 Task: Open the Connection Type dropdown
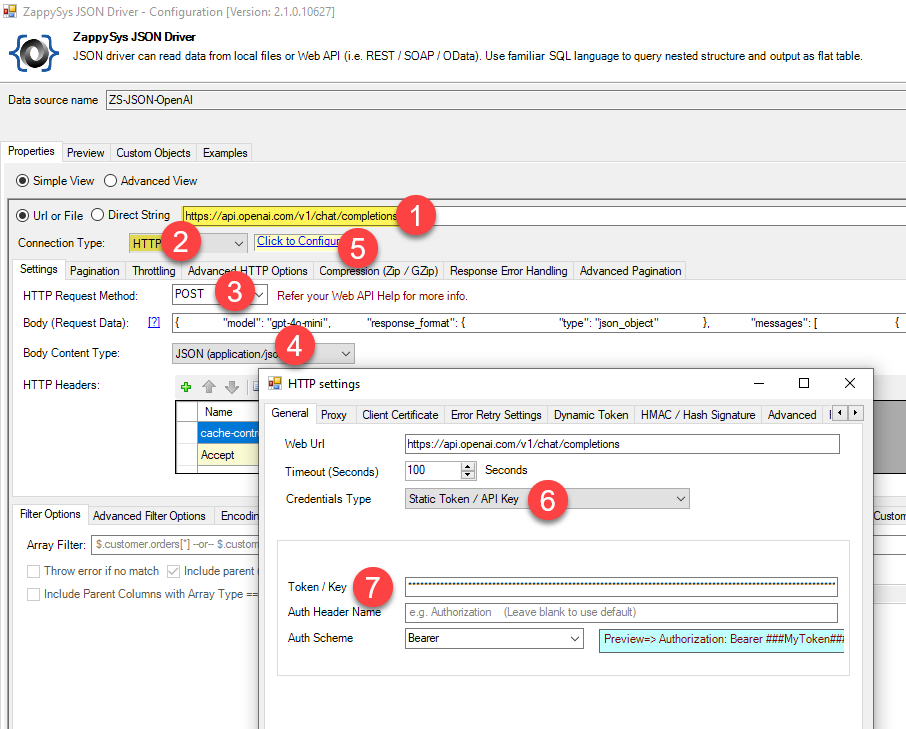click(239, 244)
